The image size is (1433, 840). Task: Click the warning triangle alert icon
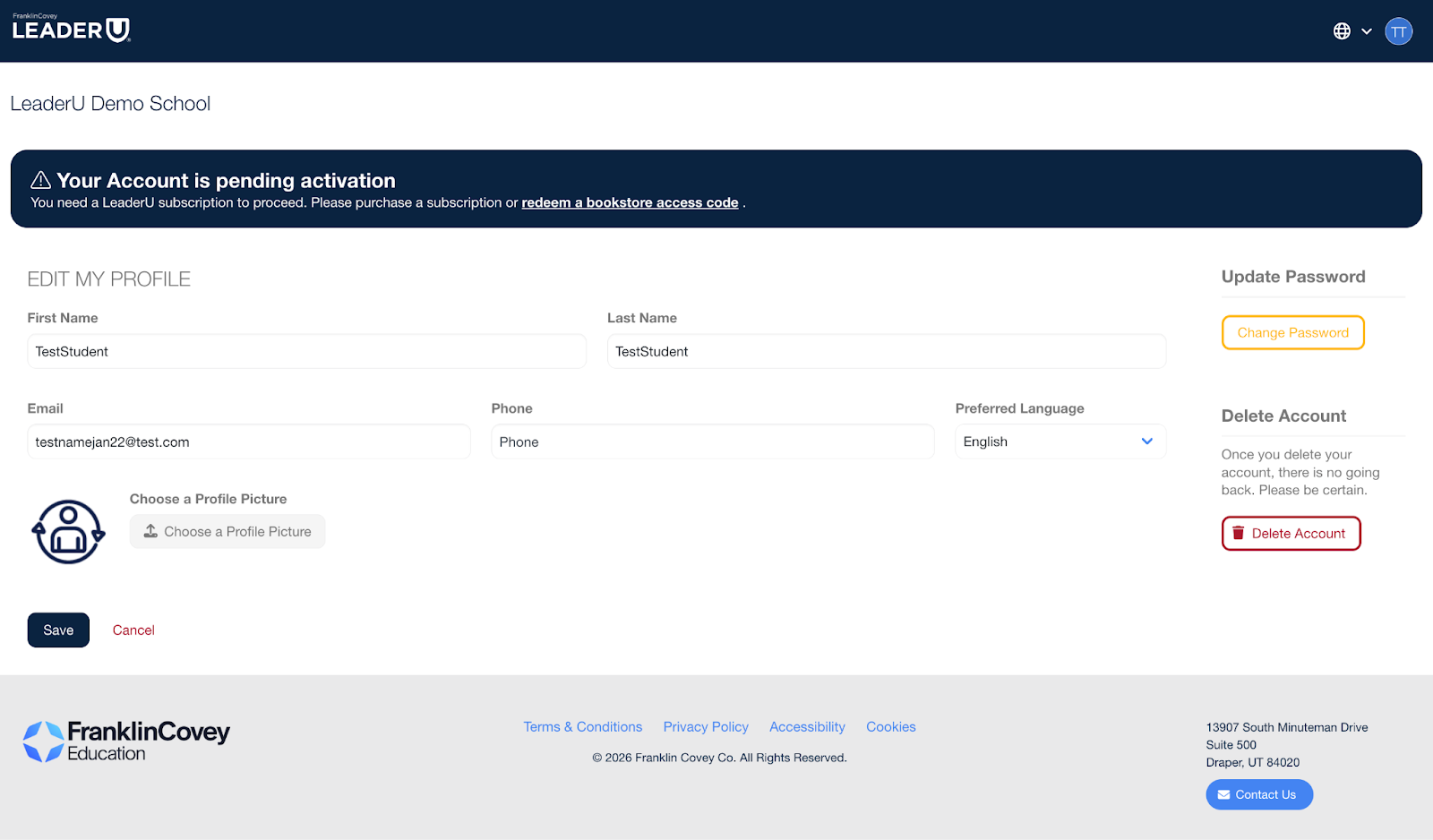[x=41, y=181]
